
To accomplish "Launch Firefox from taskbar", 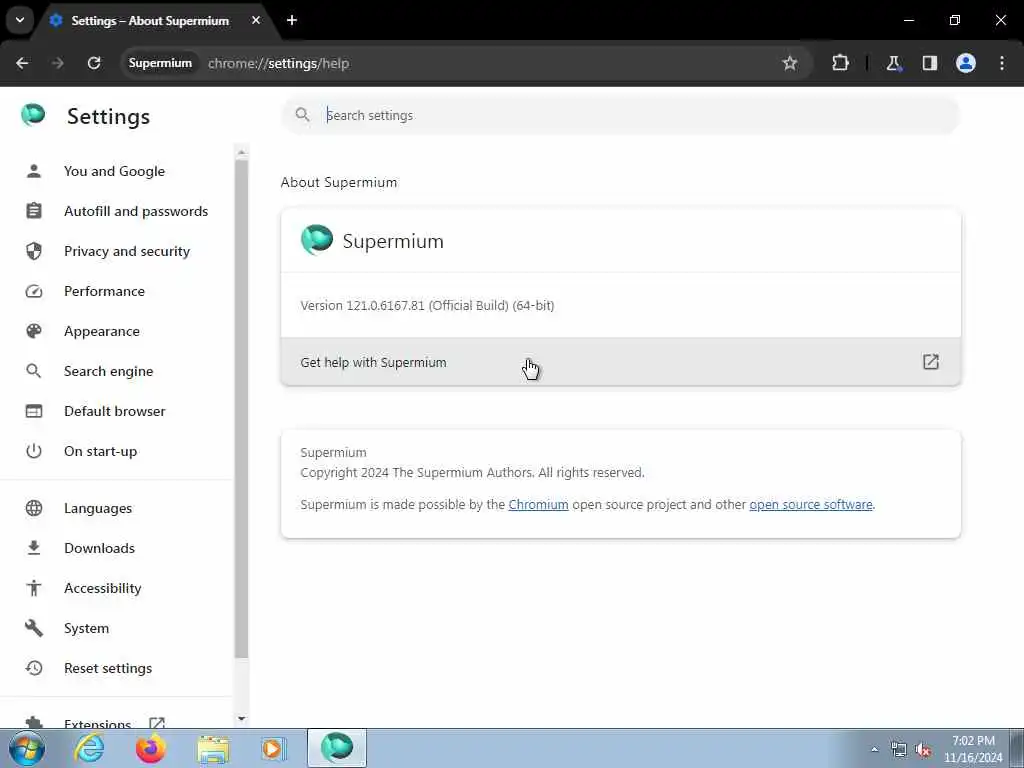I will click(x=150, y=748).
